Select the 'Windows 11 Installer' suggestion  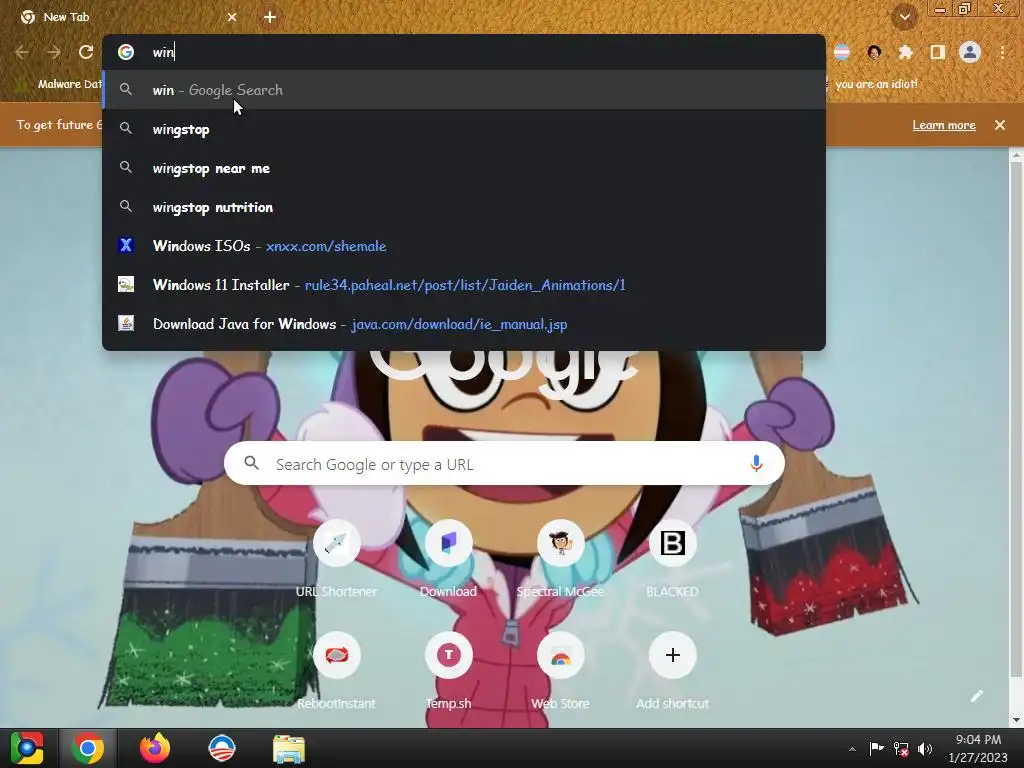pyautogui.click(x=464, y=285)
